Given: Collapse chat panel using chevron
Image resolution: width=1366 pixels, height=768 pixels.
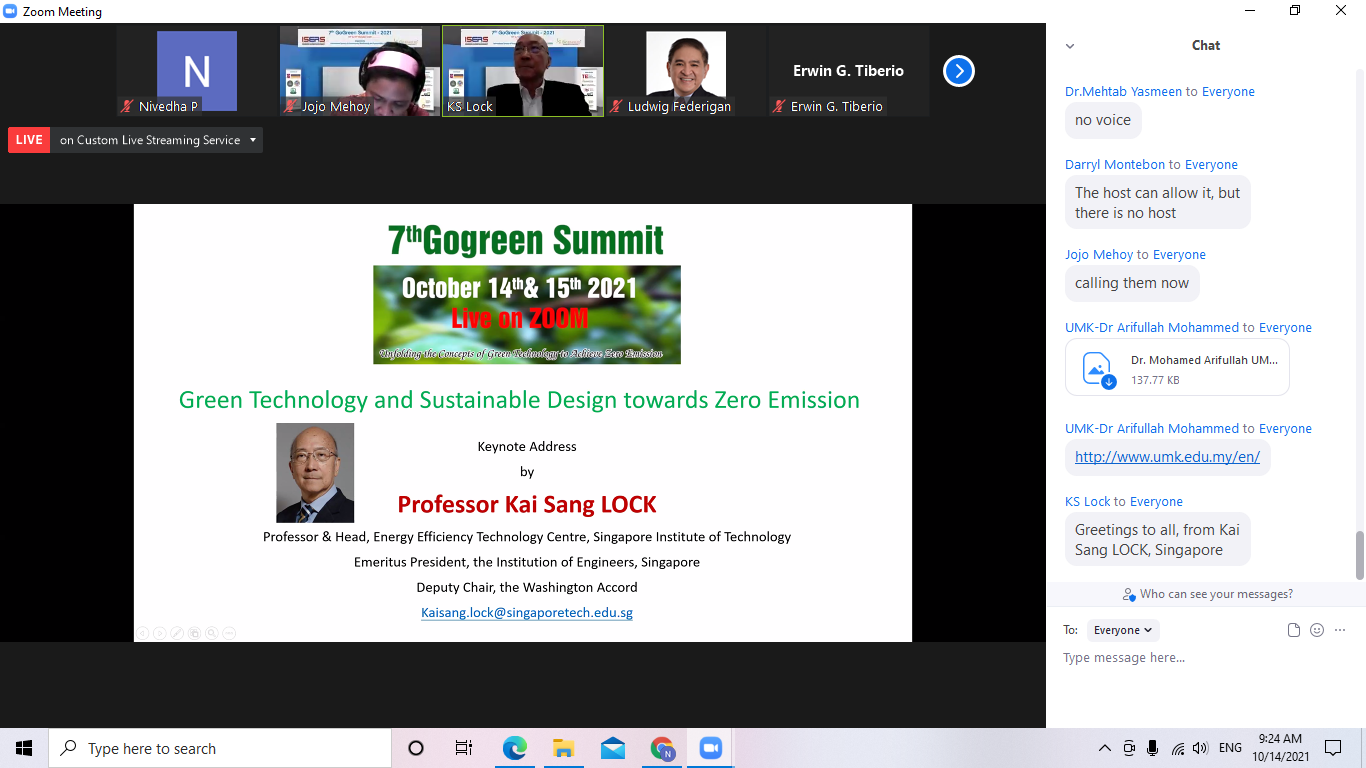Looking at the screenshot, I should tap(1070, 45).
